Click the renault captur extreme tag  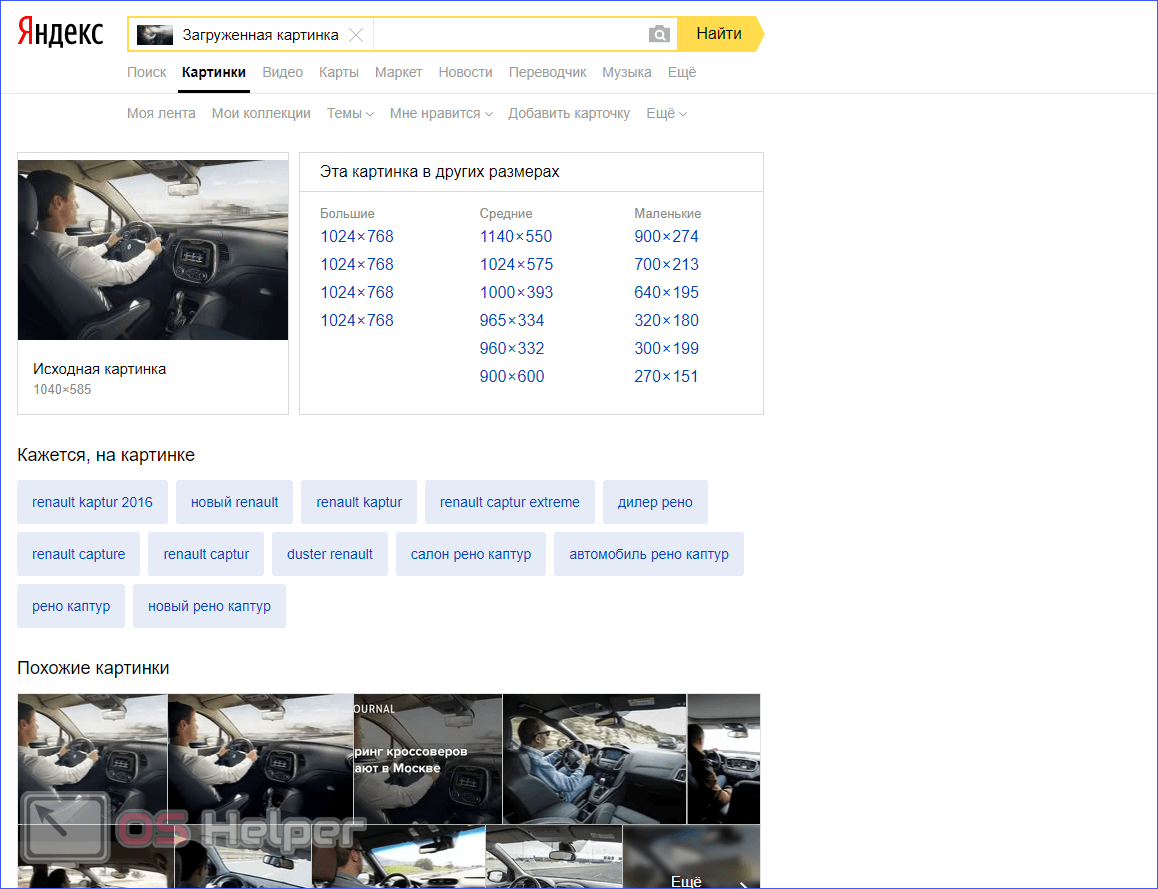click(x=510, y=502)
